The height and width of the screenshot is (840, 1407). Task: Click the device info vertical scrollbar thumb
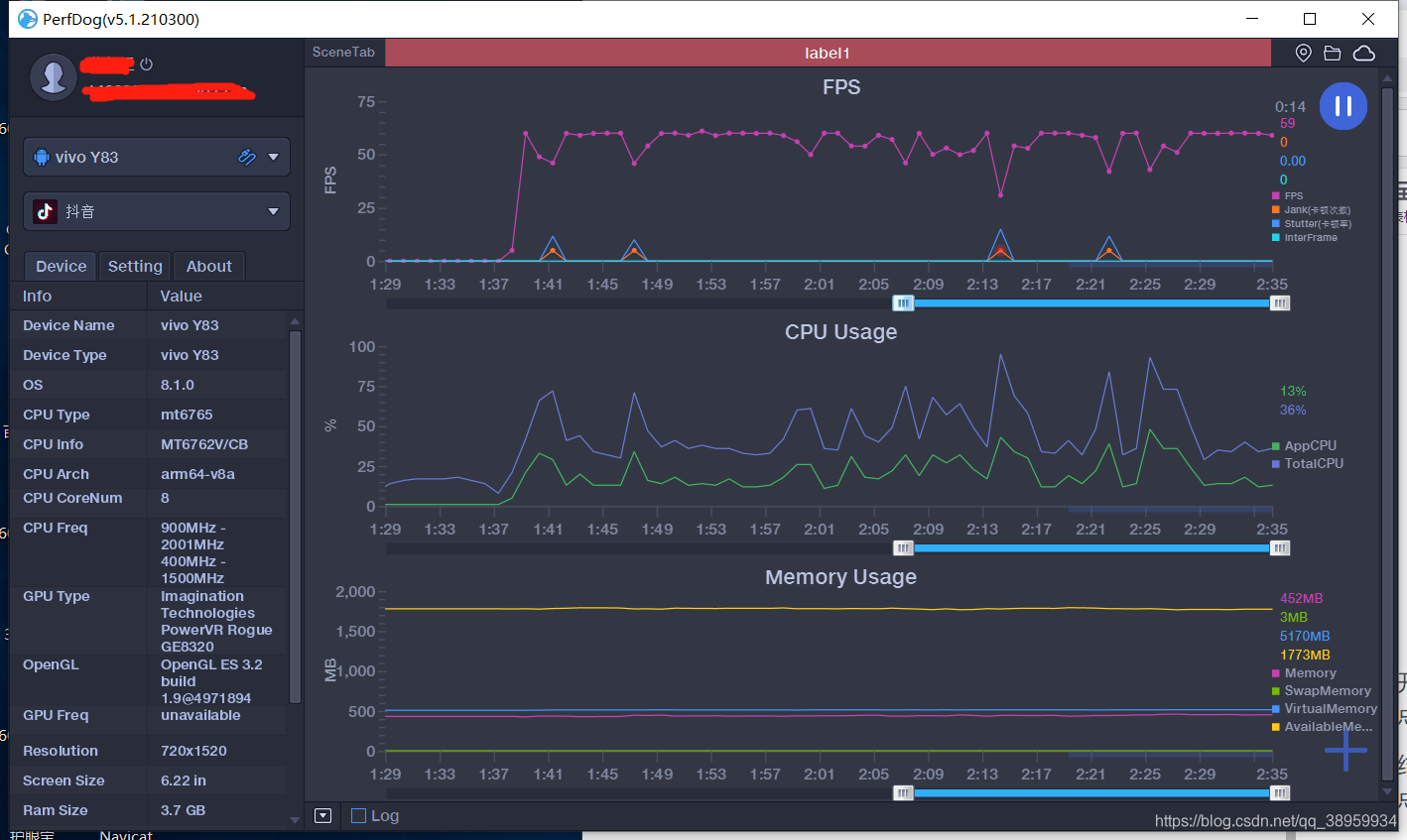click(x=295, y=517)
